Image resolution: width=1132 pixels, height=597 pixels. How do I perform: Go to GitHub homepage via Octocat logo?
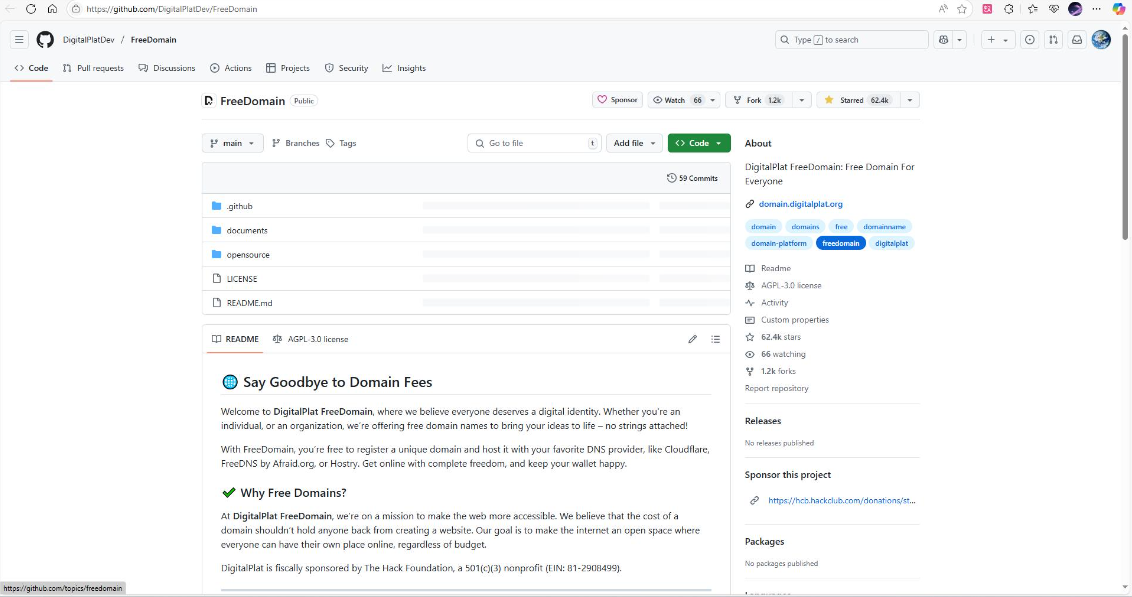45,40
